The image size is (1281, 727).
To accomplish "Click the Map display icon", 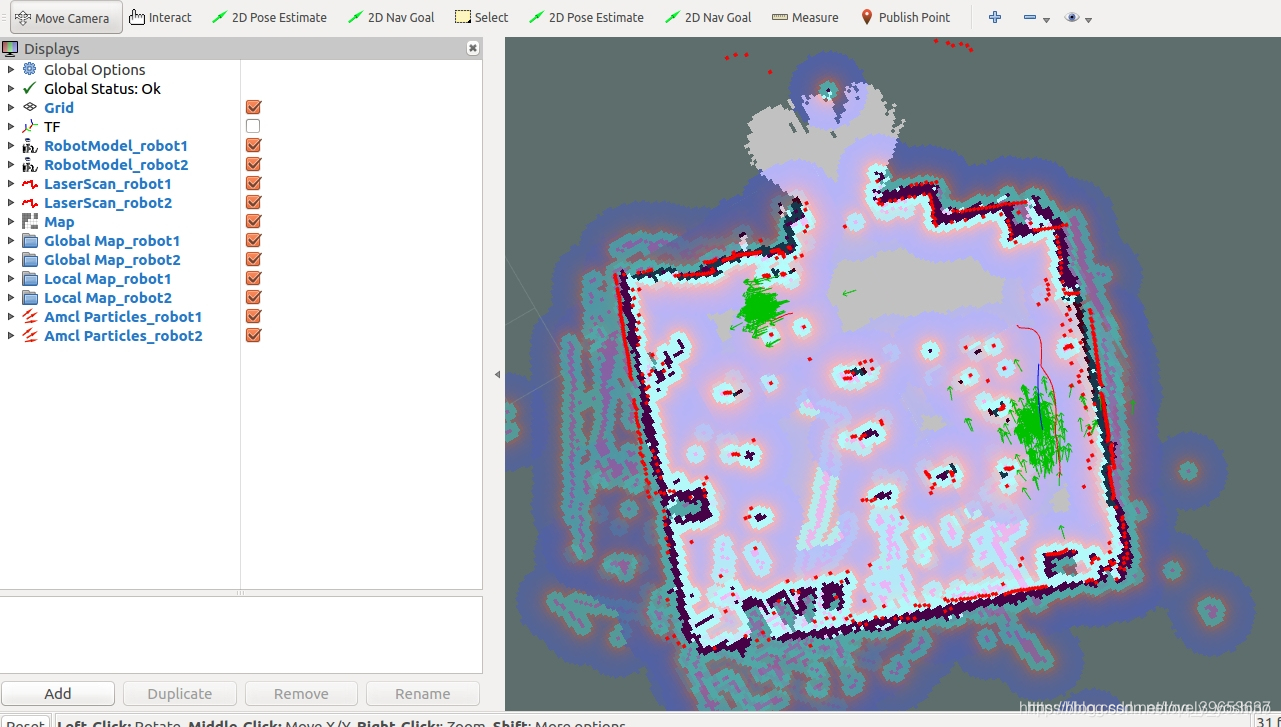I will click(x=30, y=221).
